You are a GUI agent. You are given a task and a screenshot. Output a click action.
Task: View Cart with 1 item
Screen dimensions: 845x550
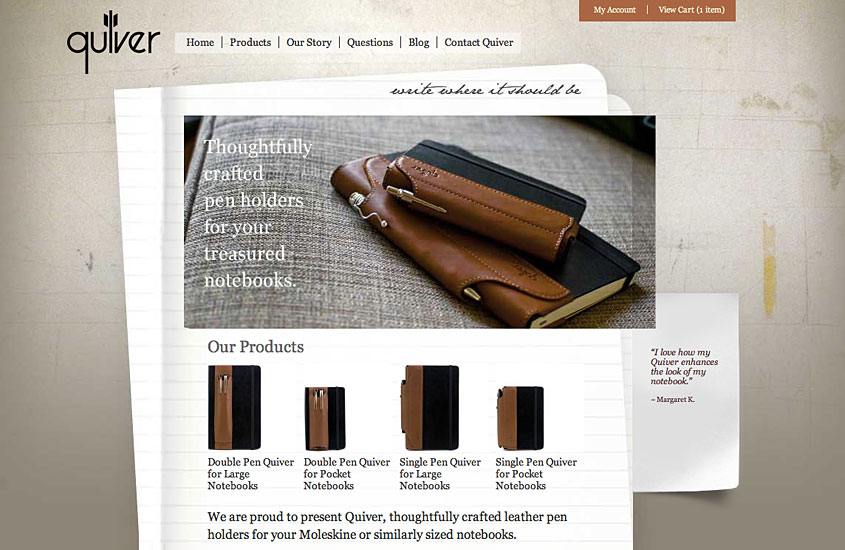pyautogui.click(x=691, y=10)
